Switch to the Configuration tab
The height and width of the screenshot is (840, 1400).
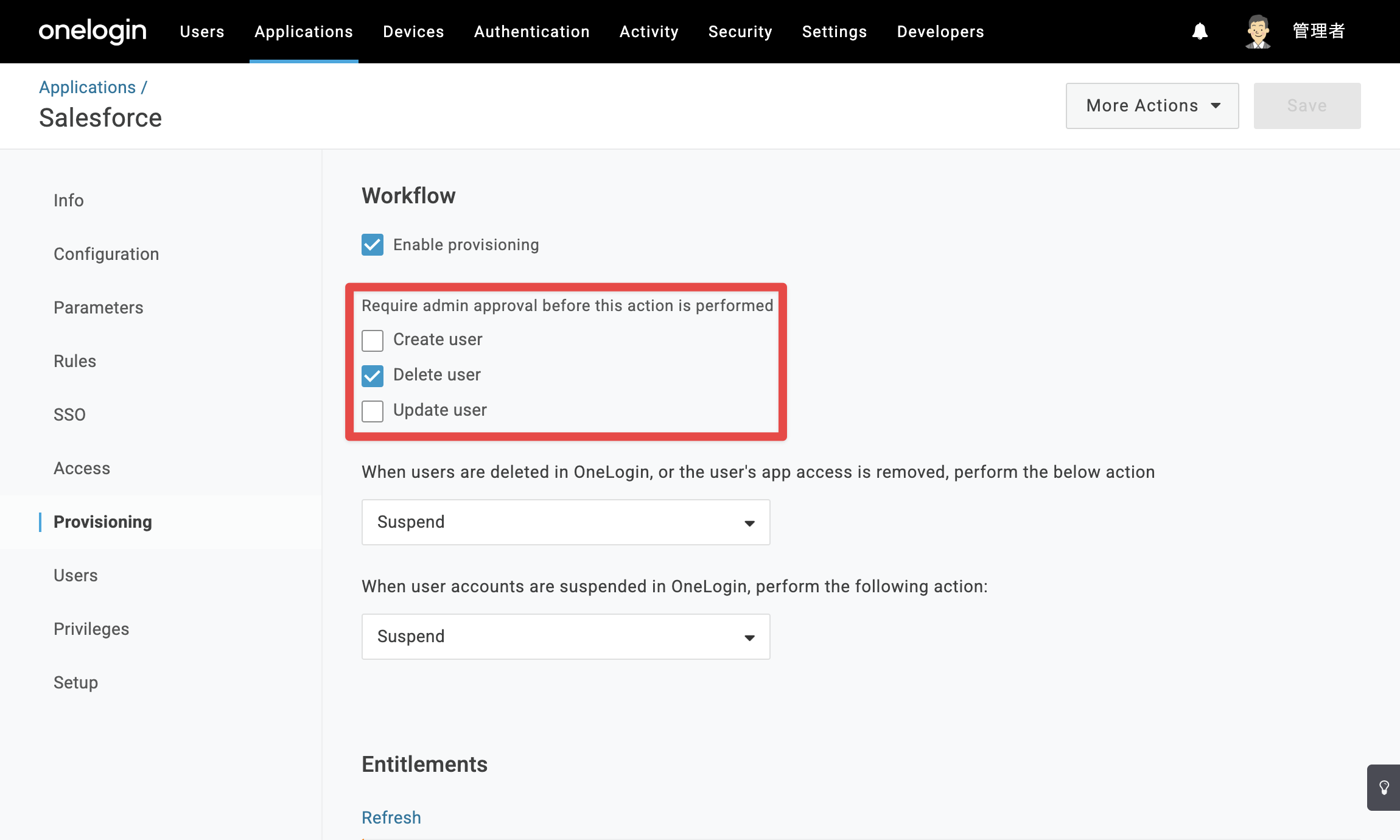107,254
